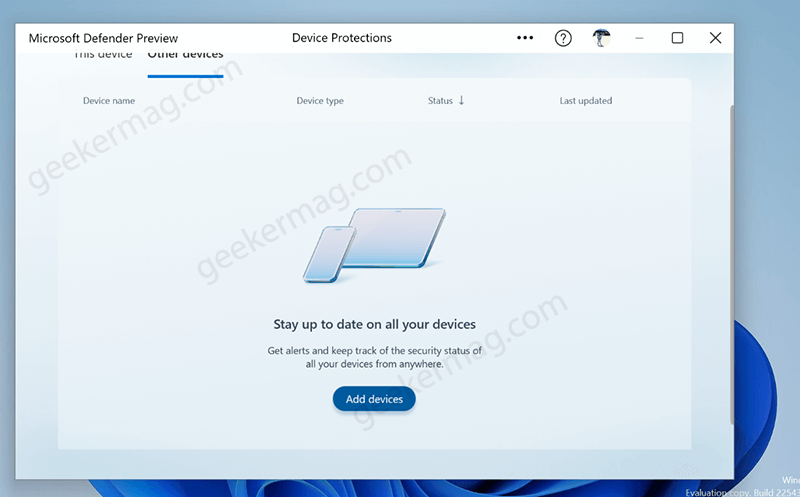
Task: Click the Status column header label
Action: click(440, 101)
